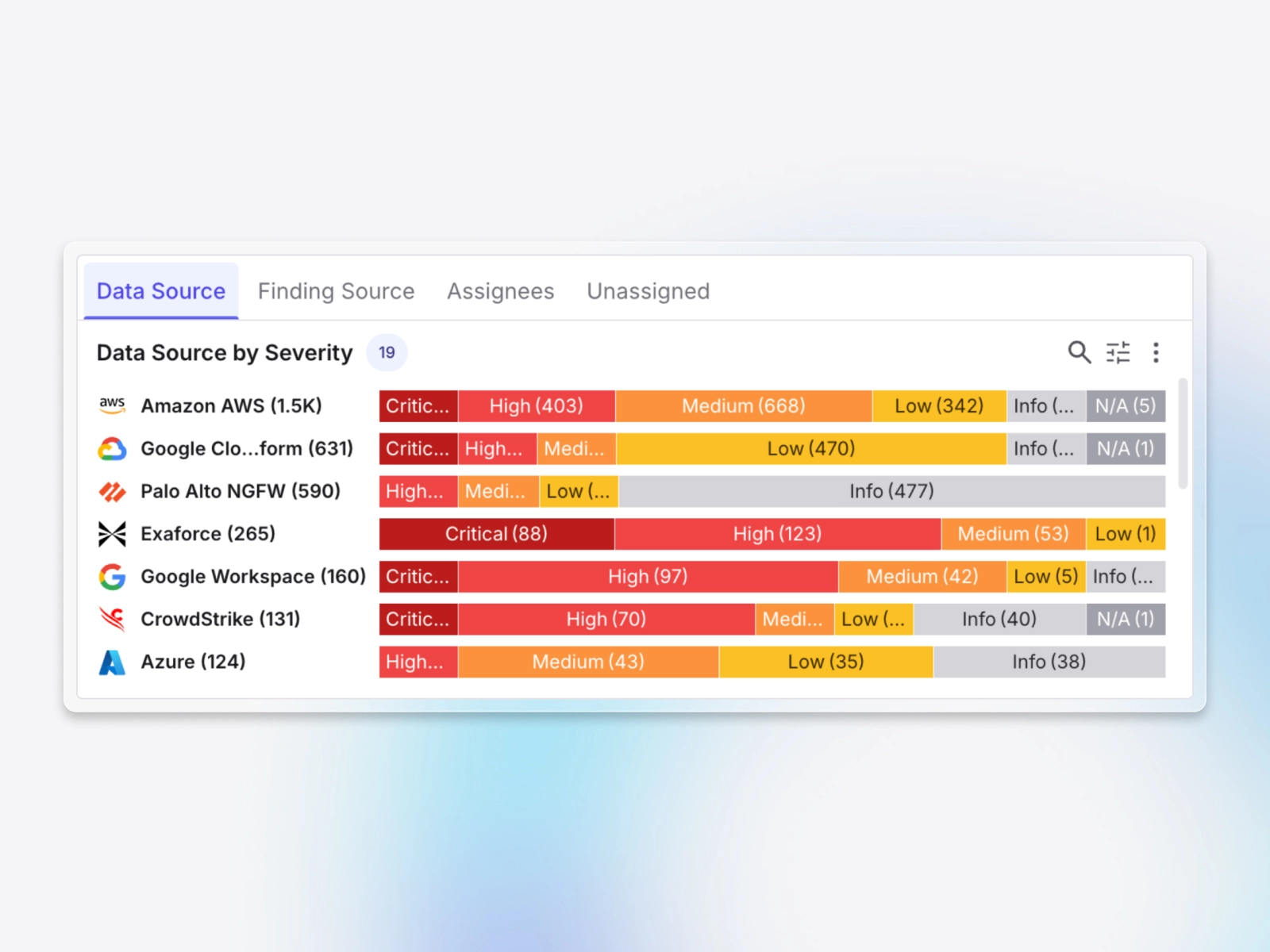The image size is (1270, 952).
Task: Click Google Workspace High (97) segment
Action: [x=648, y=577]
